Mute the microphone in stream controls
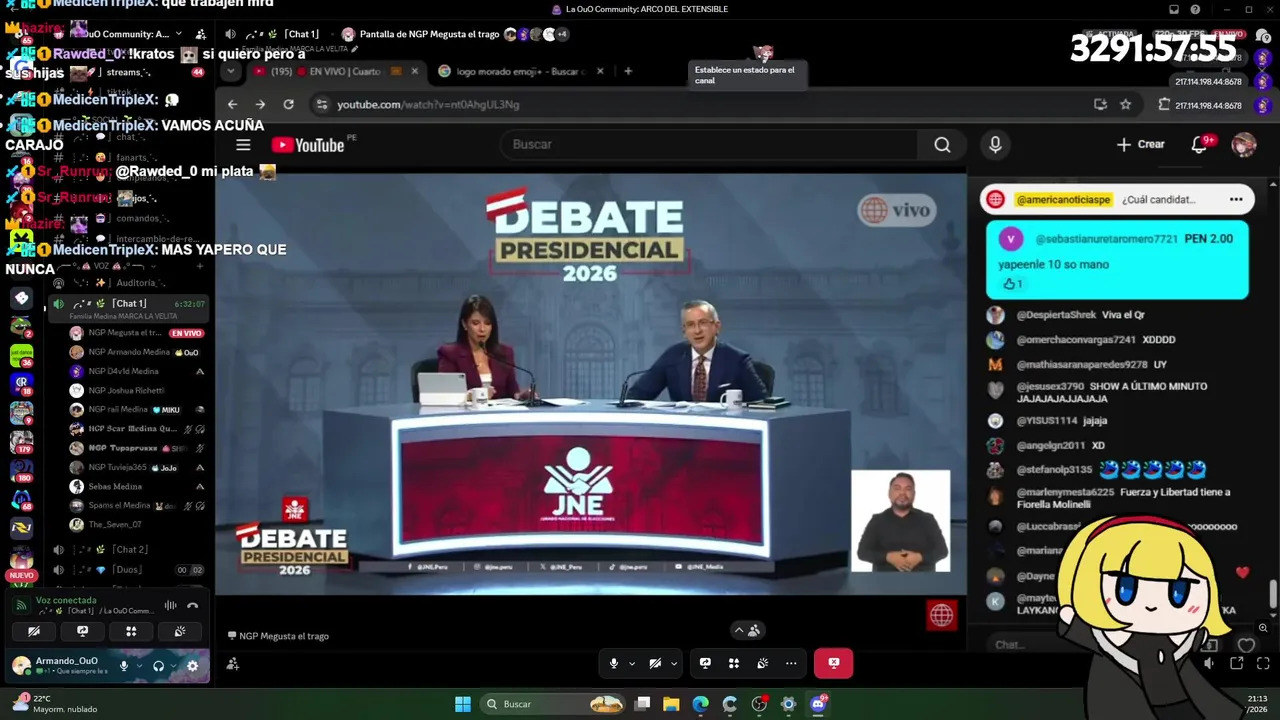 (614, 663)
